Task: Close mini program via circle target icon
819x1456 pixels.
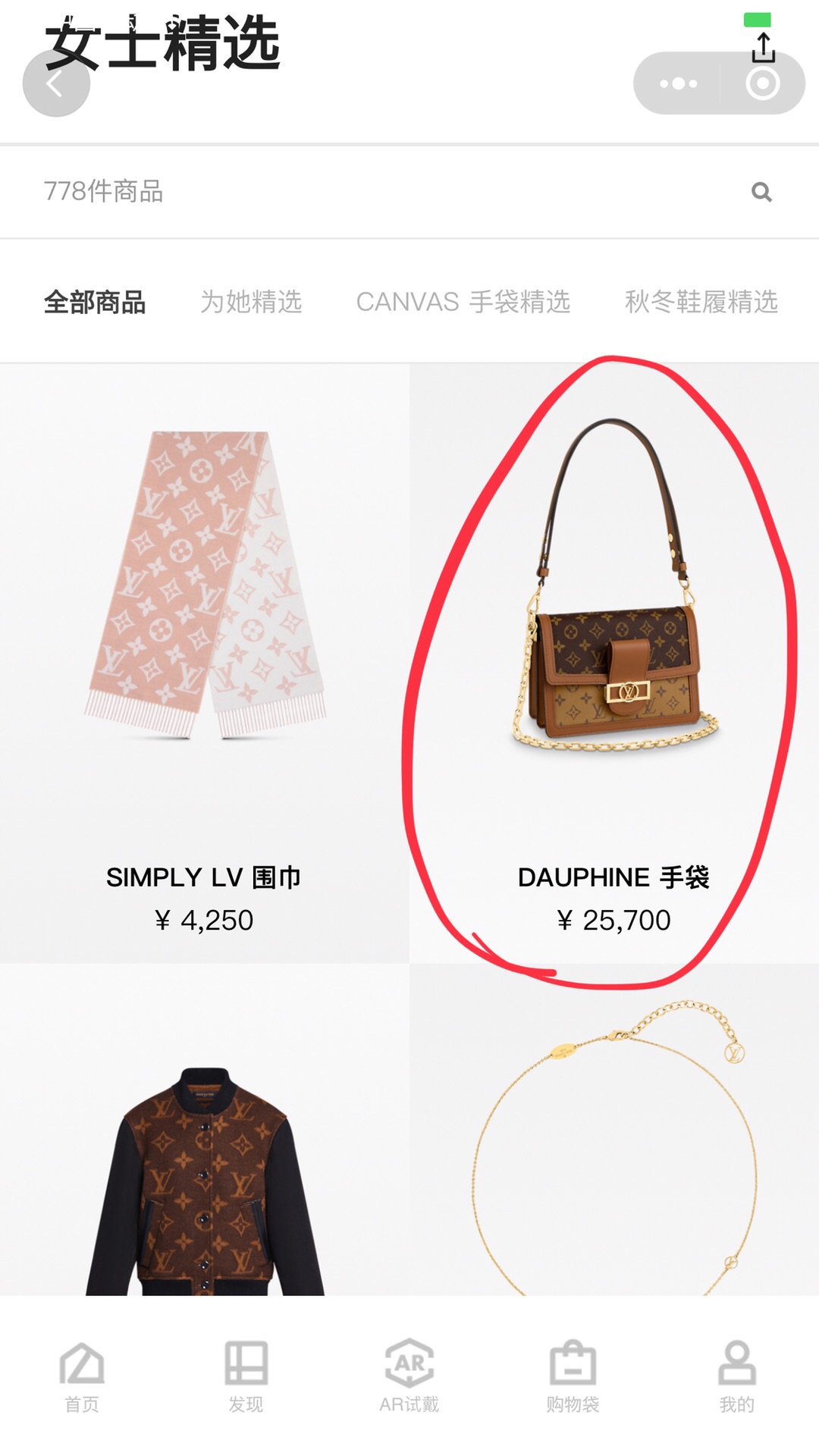Action: (763, 83)
